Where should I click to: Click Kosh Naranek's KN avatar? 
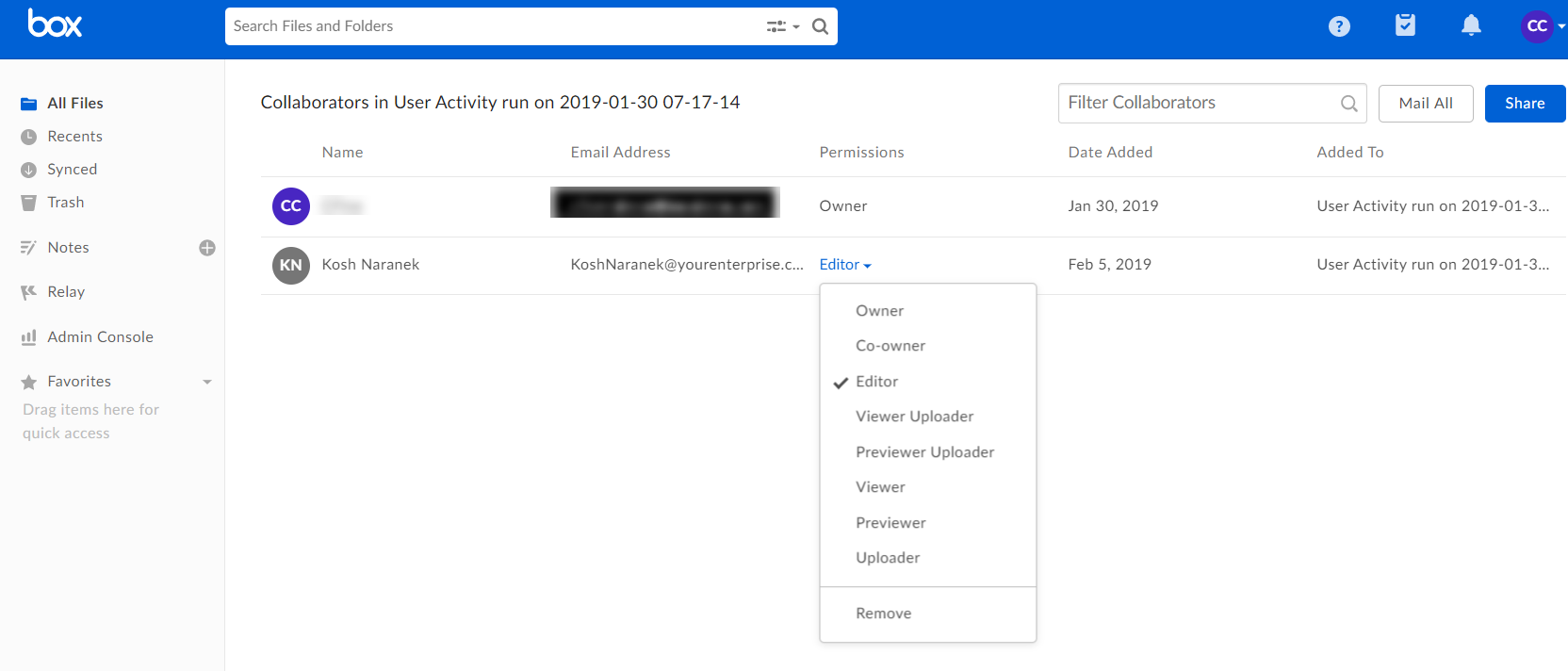(x=290, y=265)
